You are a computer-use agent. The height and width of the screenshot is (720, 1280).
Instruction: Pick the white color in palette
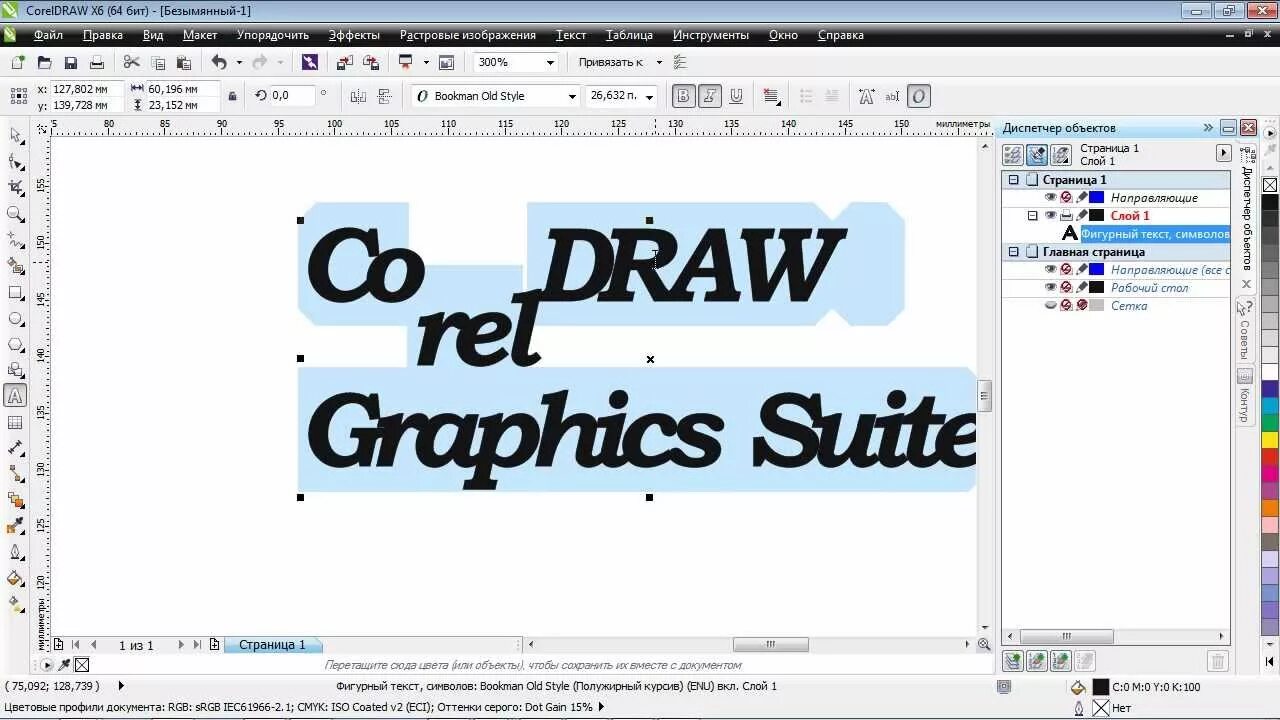click(x=1270, y=372)
